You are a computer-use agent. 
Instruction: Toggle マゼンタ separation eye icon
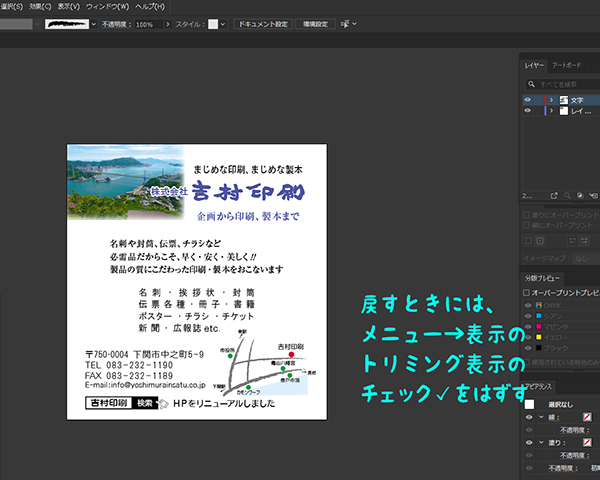point(528,327)
